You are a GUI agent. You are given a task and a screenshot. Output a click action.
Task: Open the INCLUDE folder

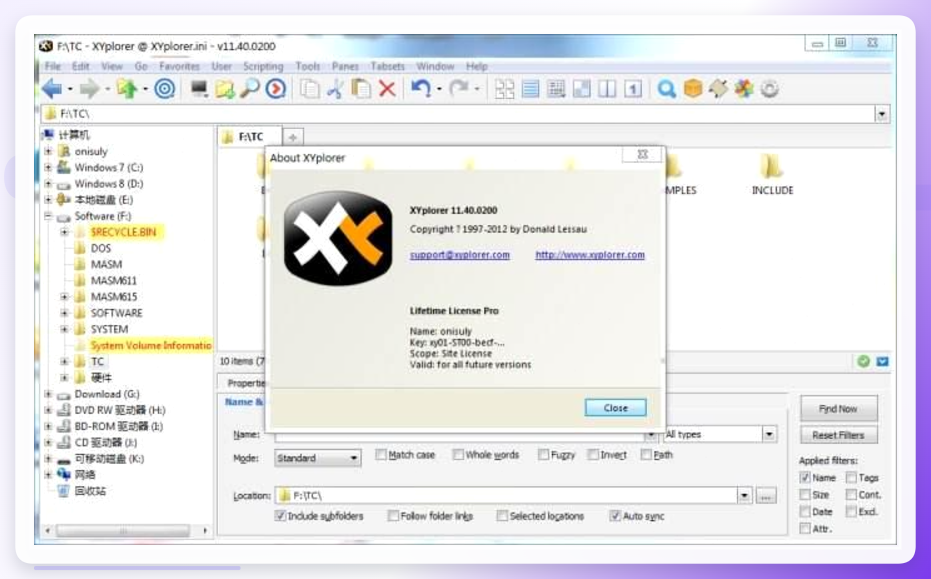[x=772, y=174]
